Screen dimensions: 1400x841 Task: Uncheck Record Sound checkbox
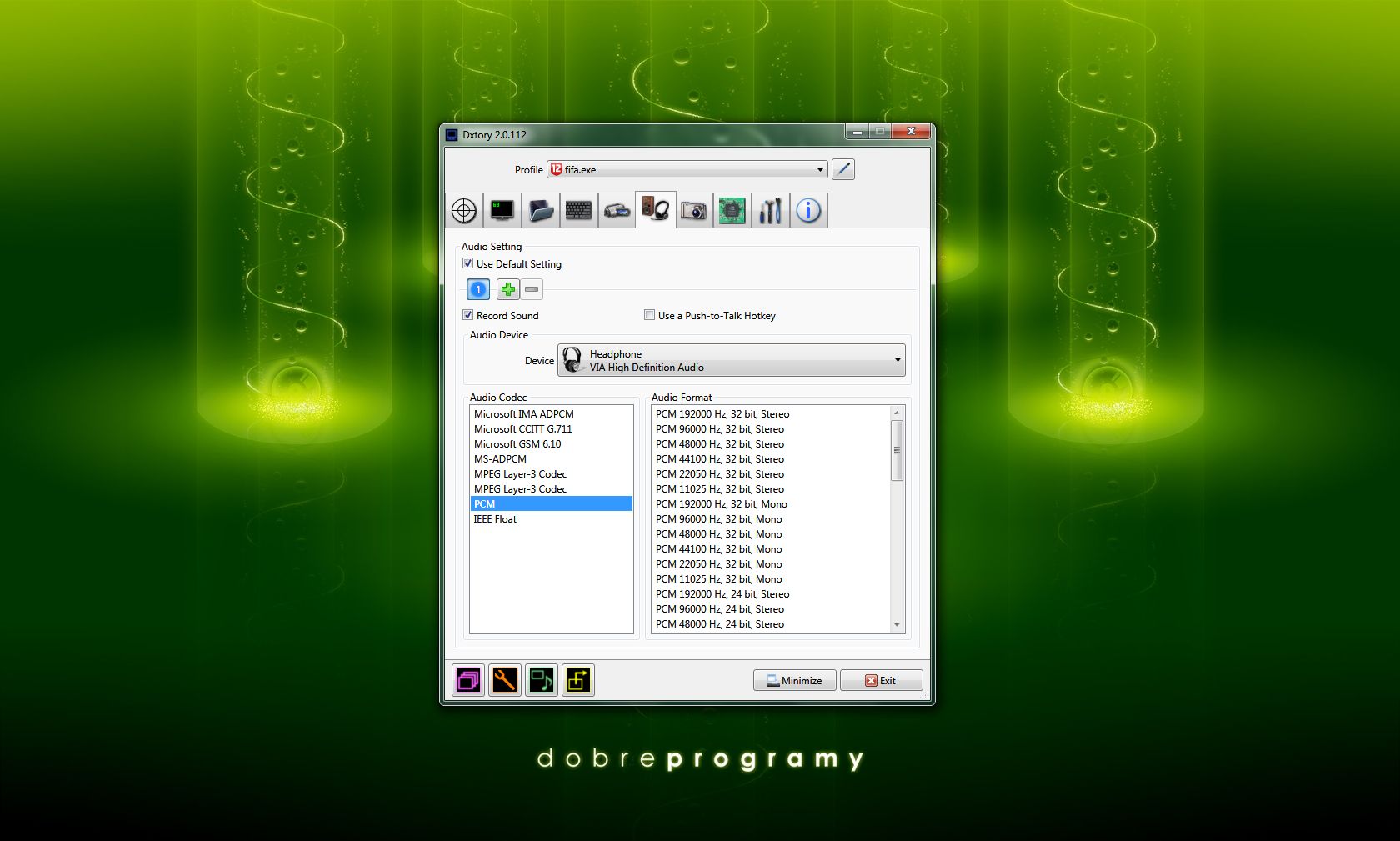[468, 315]
